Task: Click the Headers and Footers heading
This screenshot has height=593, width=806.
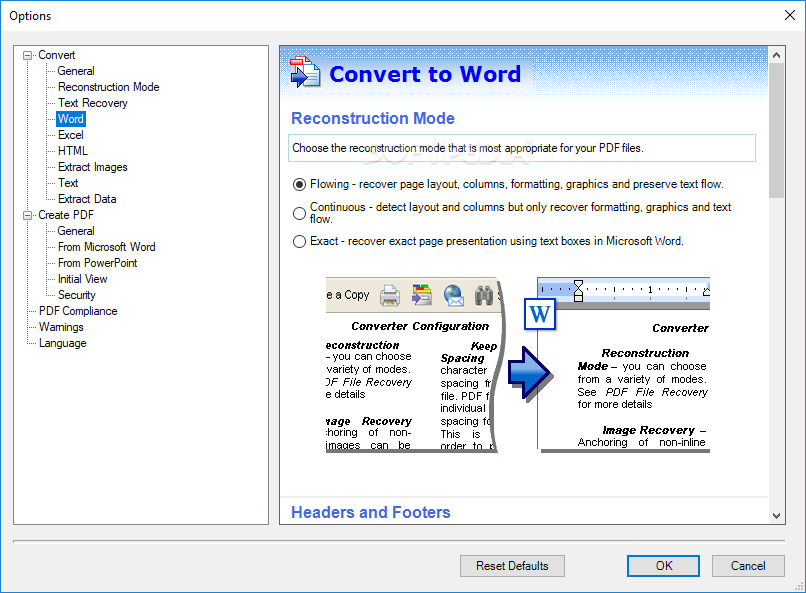Action: pyautogui.click(x=371, y=512)
